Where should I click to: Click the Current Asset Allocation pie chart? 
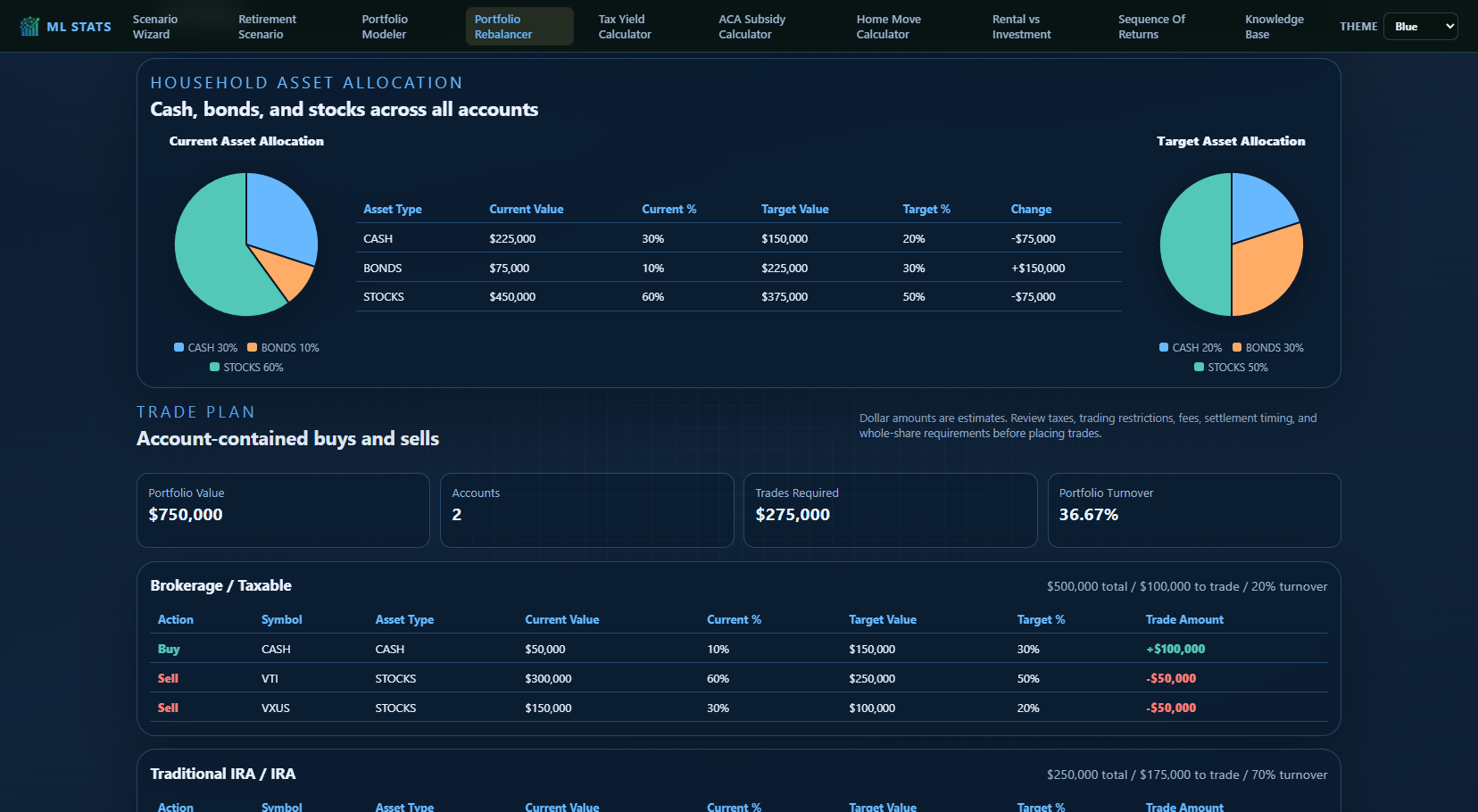click(246, 244)
